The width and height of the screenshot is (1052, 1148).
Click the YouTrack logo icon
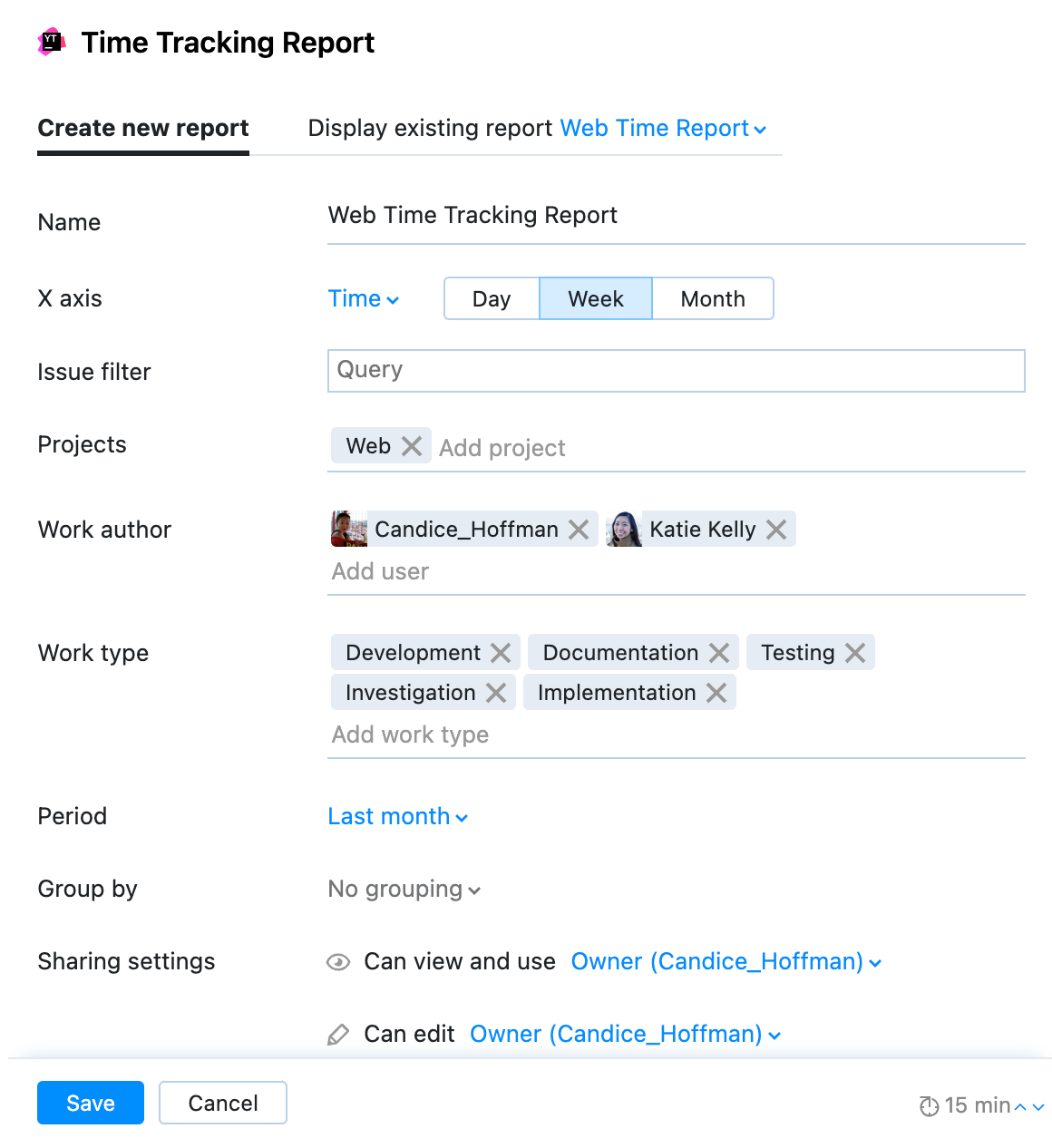click(x=52, y=42)
